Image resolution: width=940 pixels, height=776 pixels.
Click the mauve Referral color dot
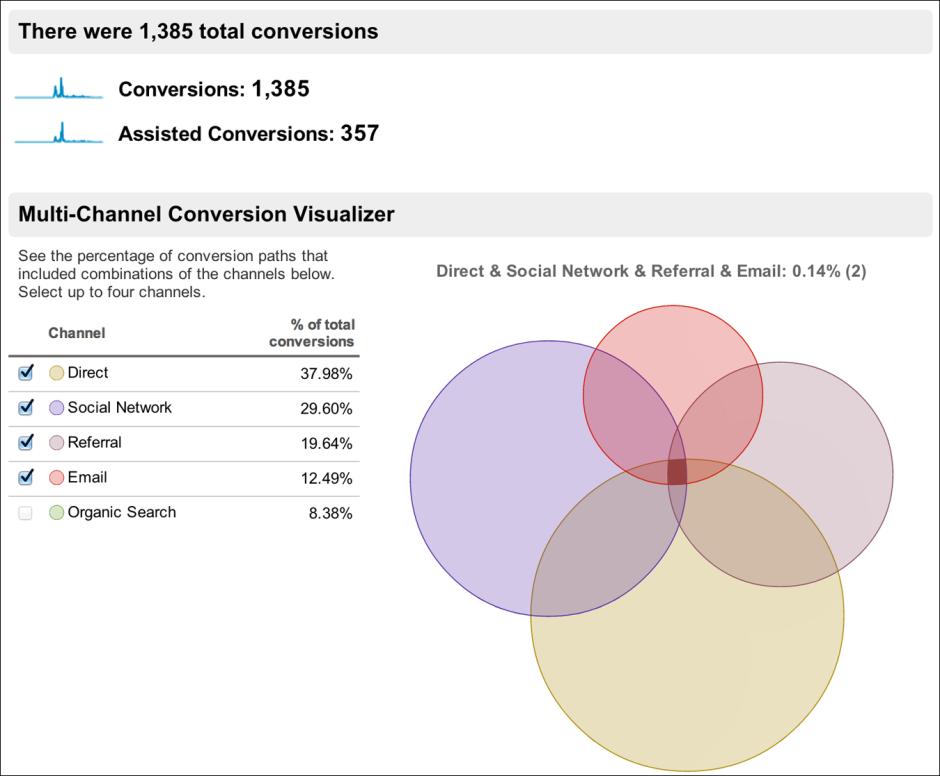tap(57, 443)
